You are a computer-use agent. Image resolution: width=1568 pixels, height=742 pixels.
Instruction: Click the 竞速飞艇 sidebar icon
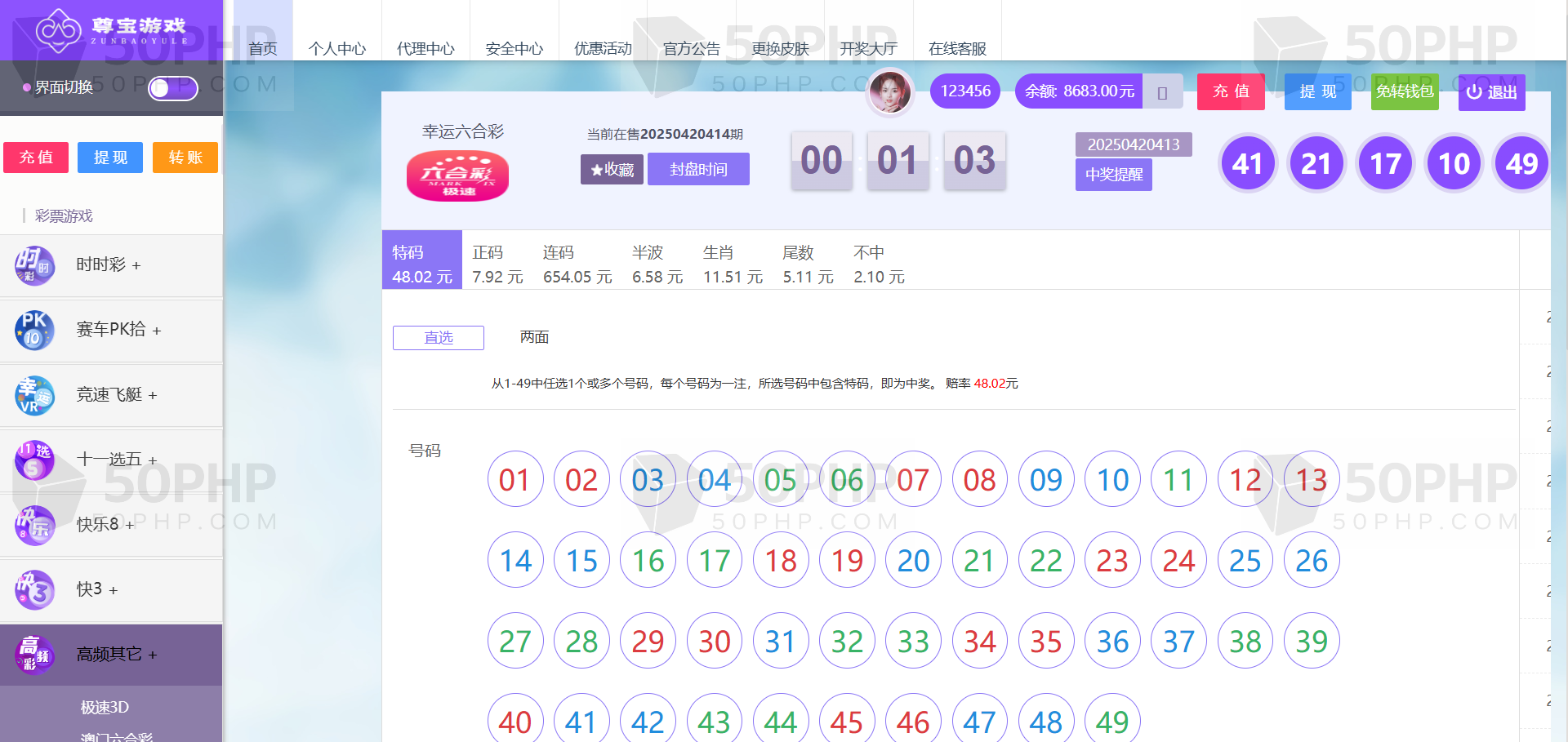pyautogui.click(x=34, y=395)
